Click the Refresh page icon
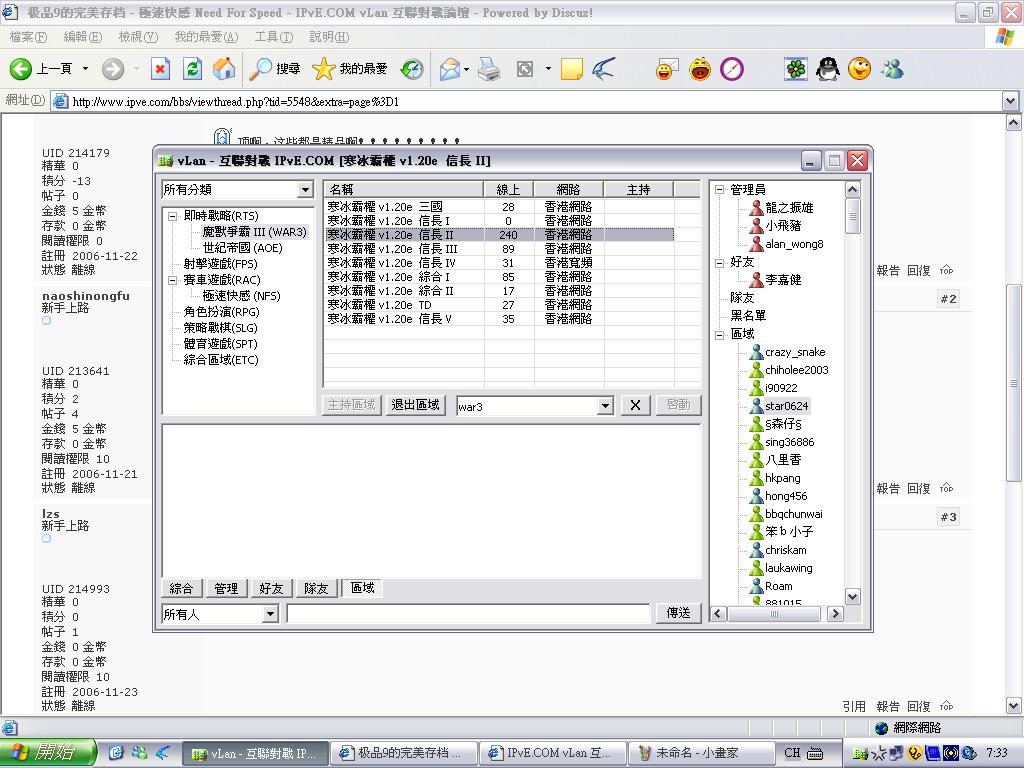The height and width of the screenshot is (768, 1024). tap(193, 69)
